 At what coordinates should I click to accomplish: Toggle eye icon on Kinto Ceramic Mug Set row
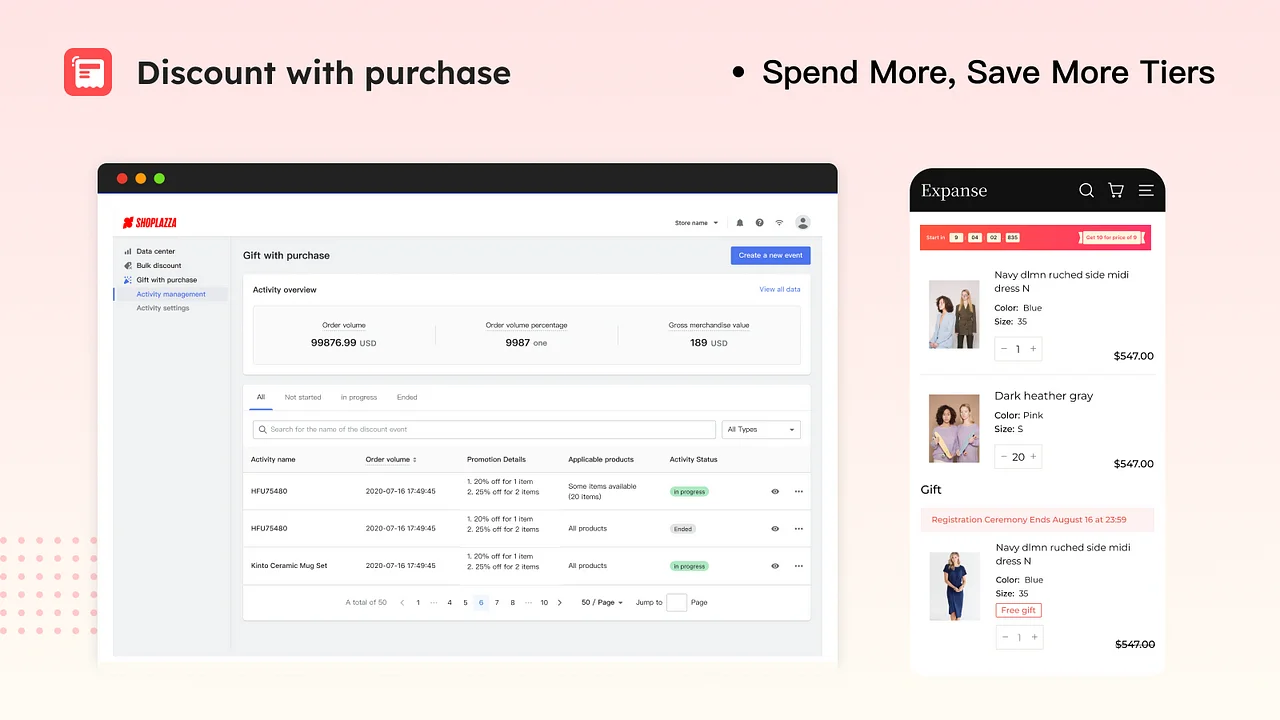click(774, 565)
